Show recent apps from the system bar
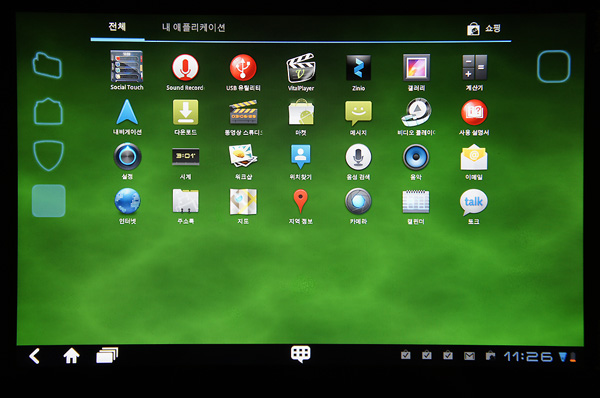The image size is (600, 398). click(x=107, y=355)
